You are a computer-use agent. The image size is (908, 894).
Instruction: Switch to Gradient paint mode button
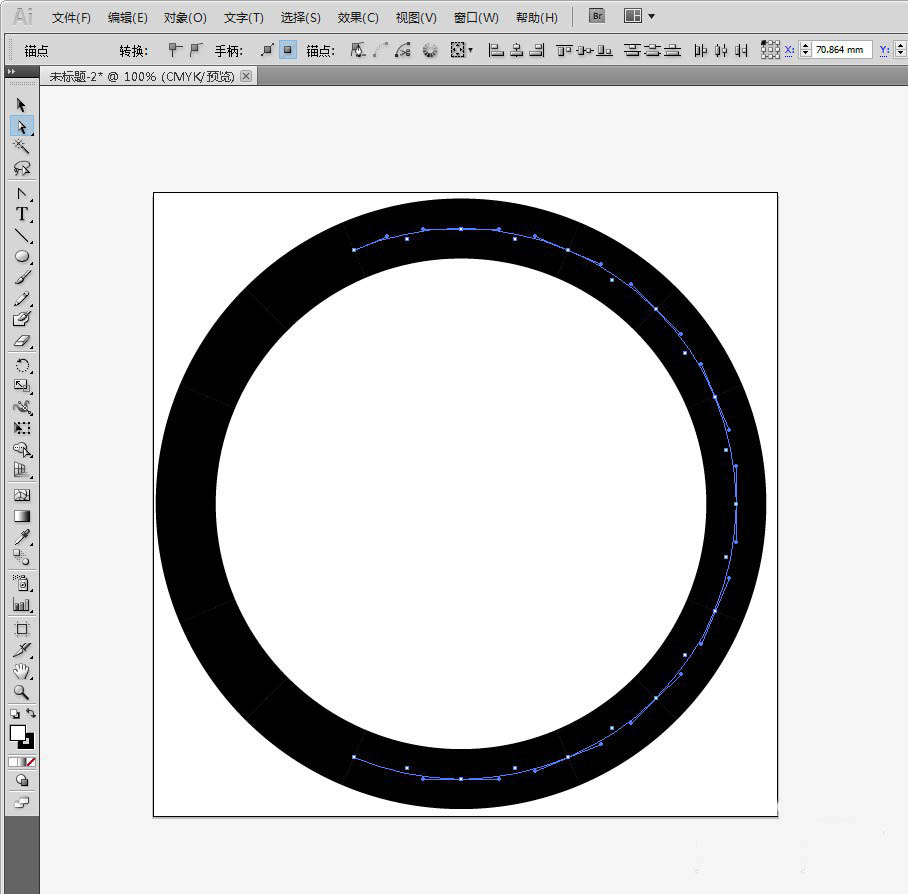pyautogui.click(x=22, y=762)
